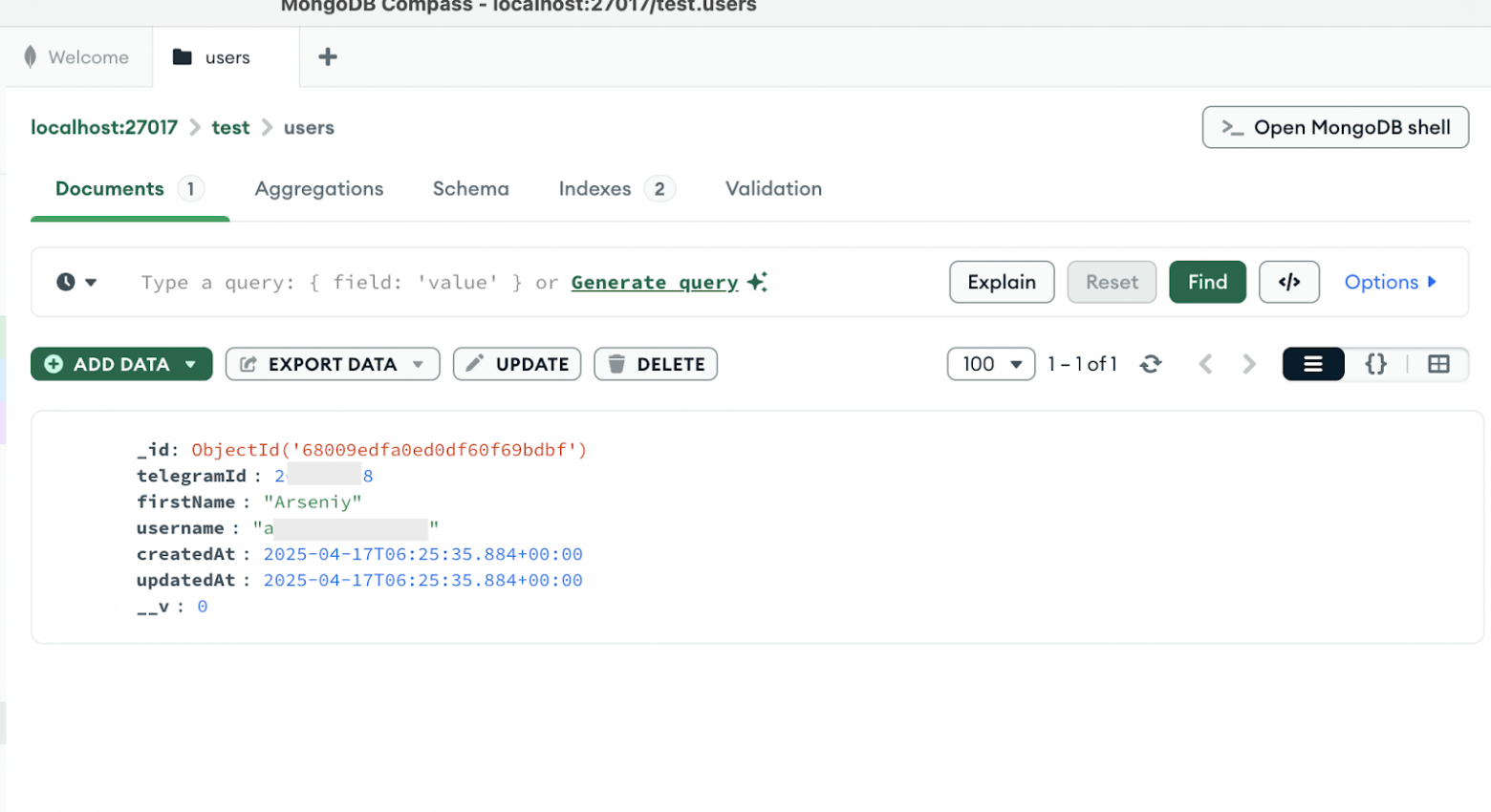Viewport: 1491px width, 812px height.
Task: Open the Documents tab
Action: (130, 189)
